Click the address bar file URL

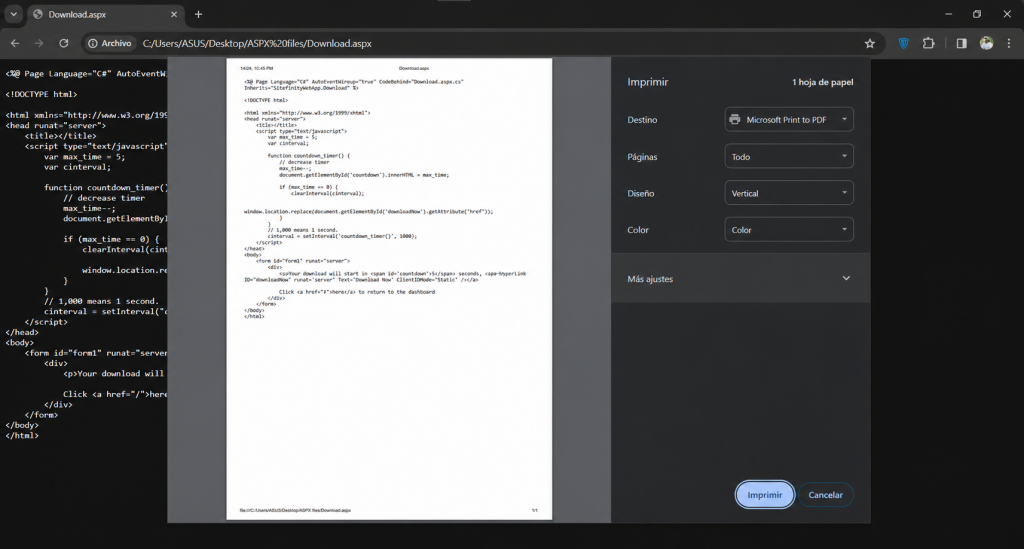257,44
